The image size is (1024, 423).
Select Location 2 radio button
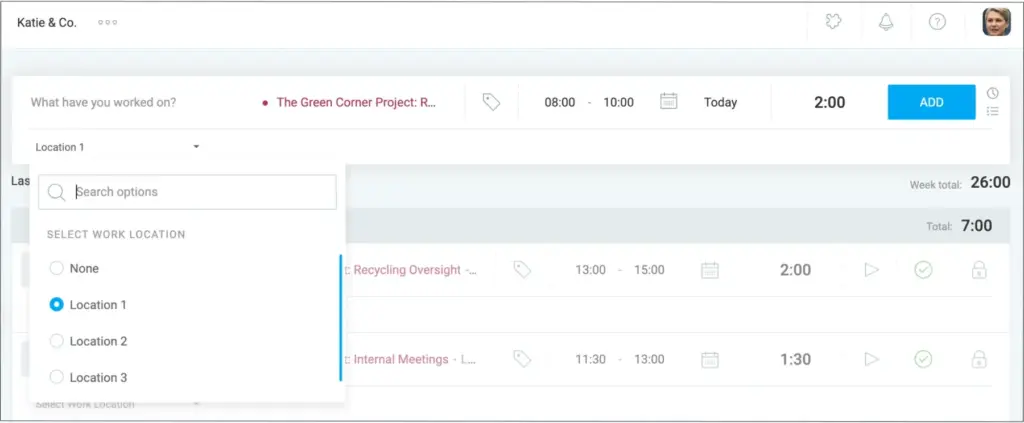57,341
